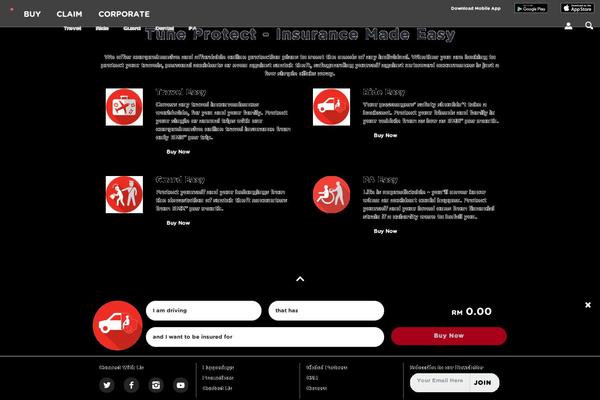Open the user account icon
The width and height of the screenshot is (600, 400).
point(568,26)
